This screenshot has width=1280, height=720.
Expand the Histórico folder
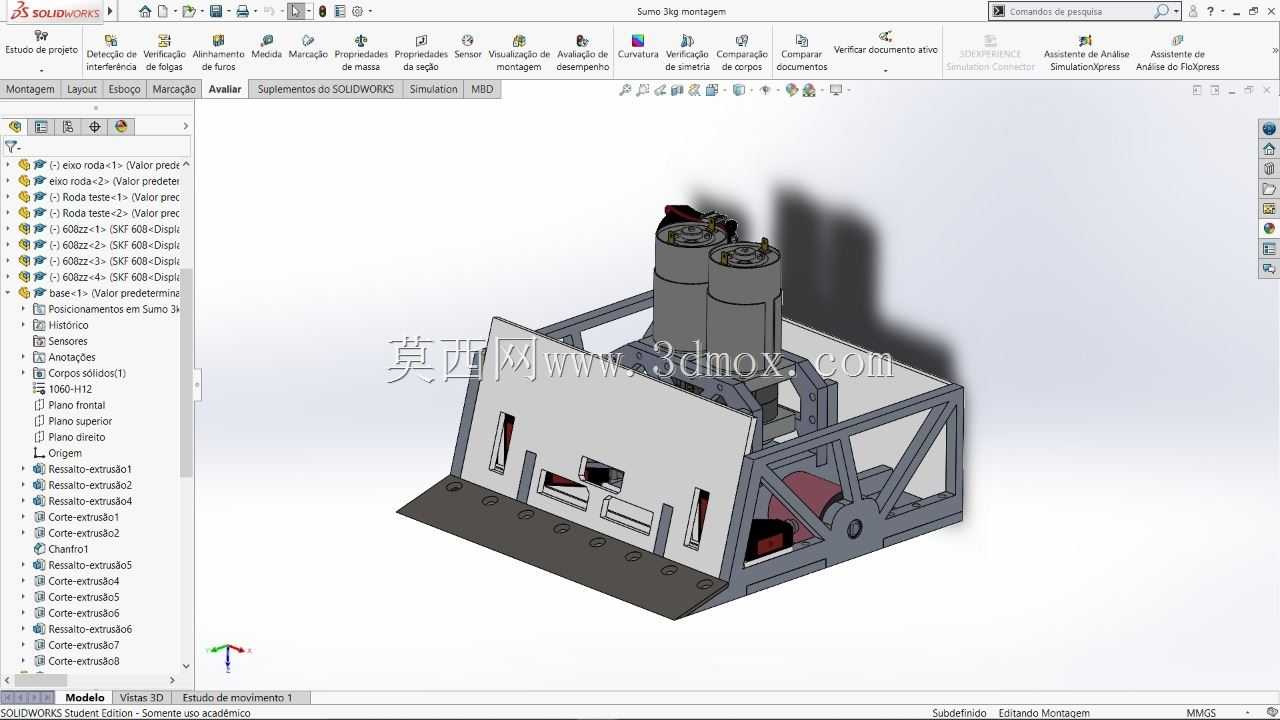click(x=23, y=325)
